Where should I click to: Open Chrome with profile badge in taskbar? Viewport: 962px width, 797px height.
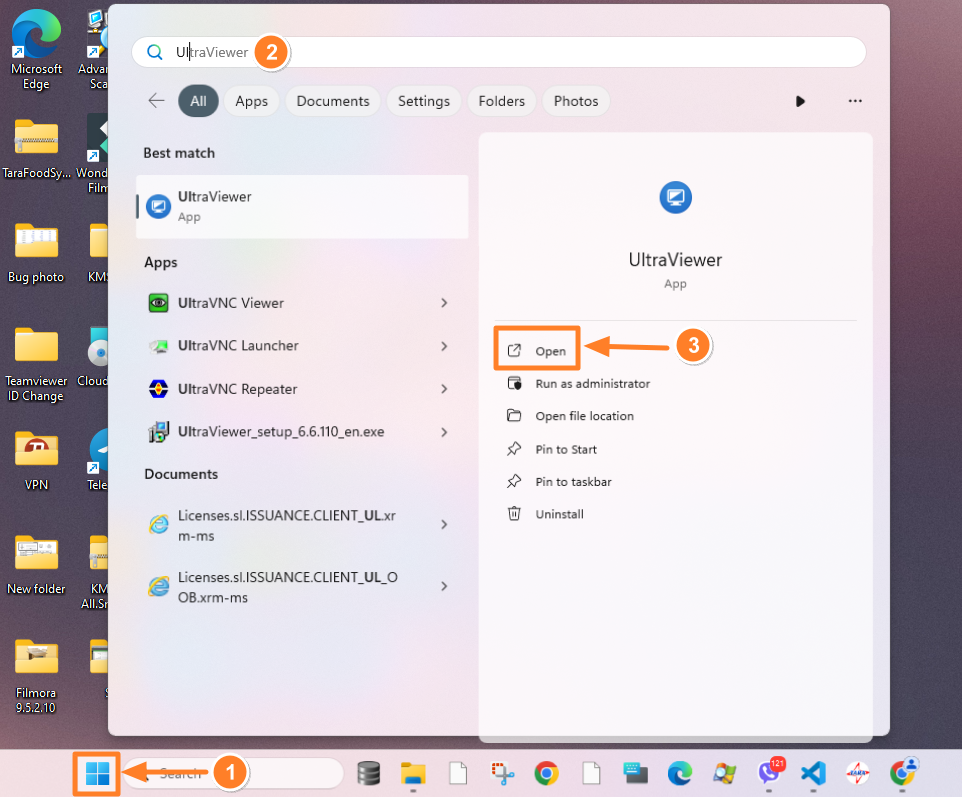coord(903,772)
